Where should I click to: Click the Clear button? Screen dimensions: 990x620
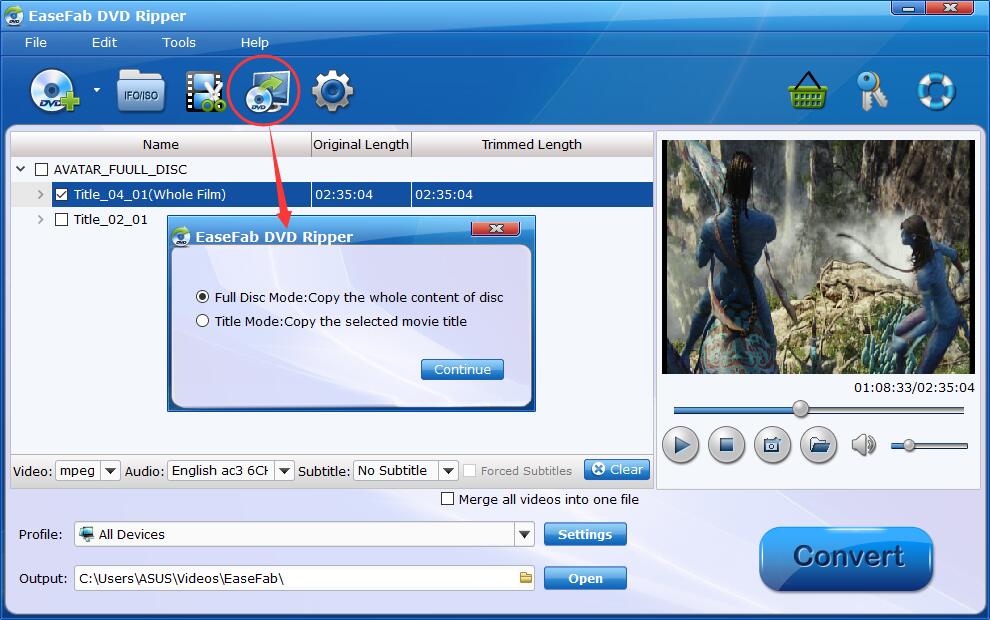click(x=617, y=469)
